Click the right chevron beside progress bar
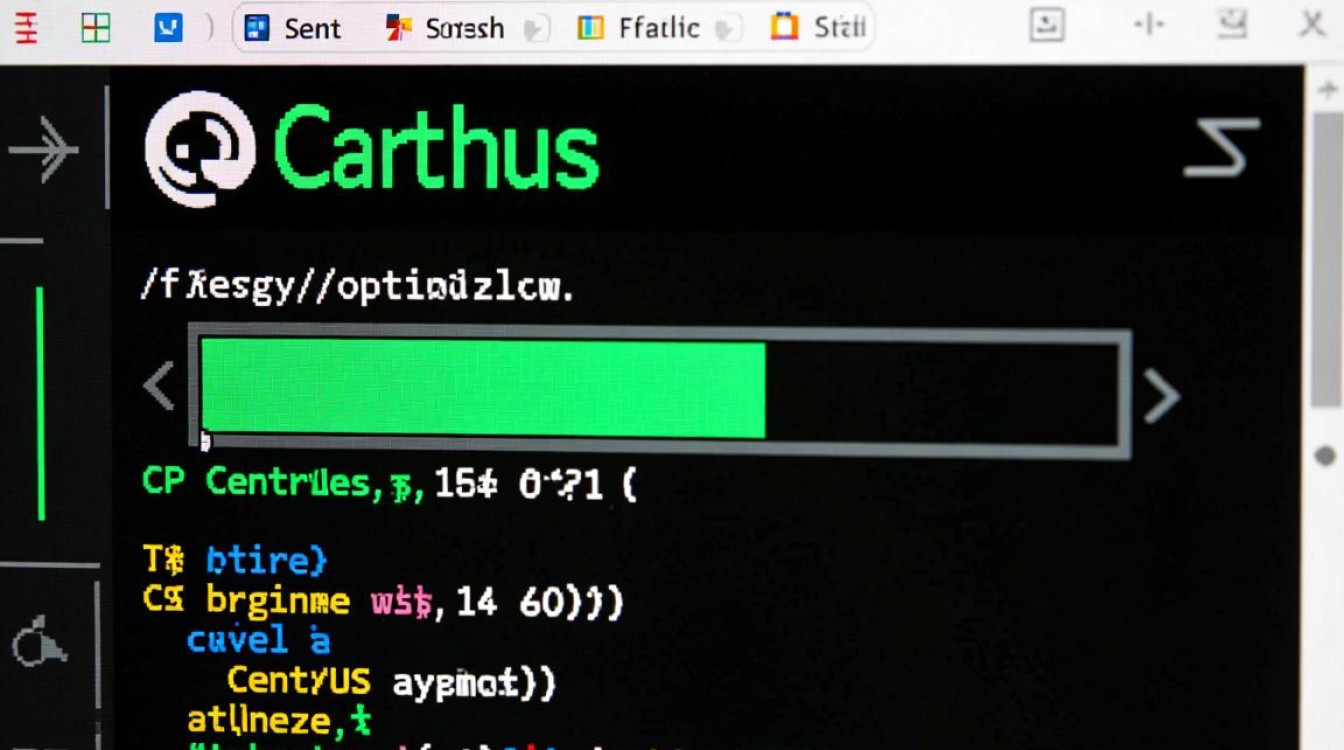1344x750 pixels. pos(1161,396)
